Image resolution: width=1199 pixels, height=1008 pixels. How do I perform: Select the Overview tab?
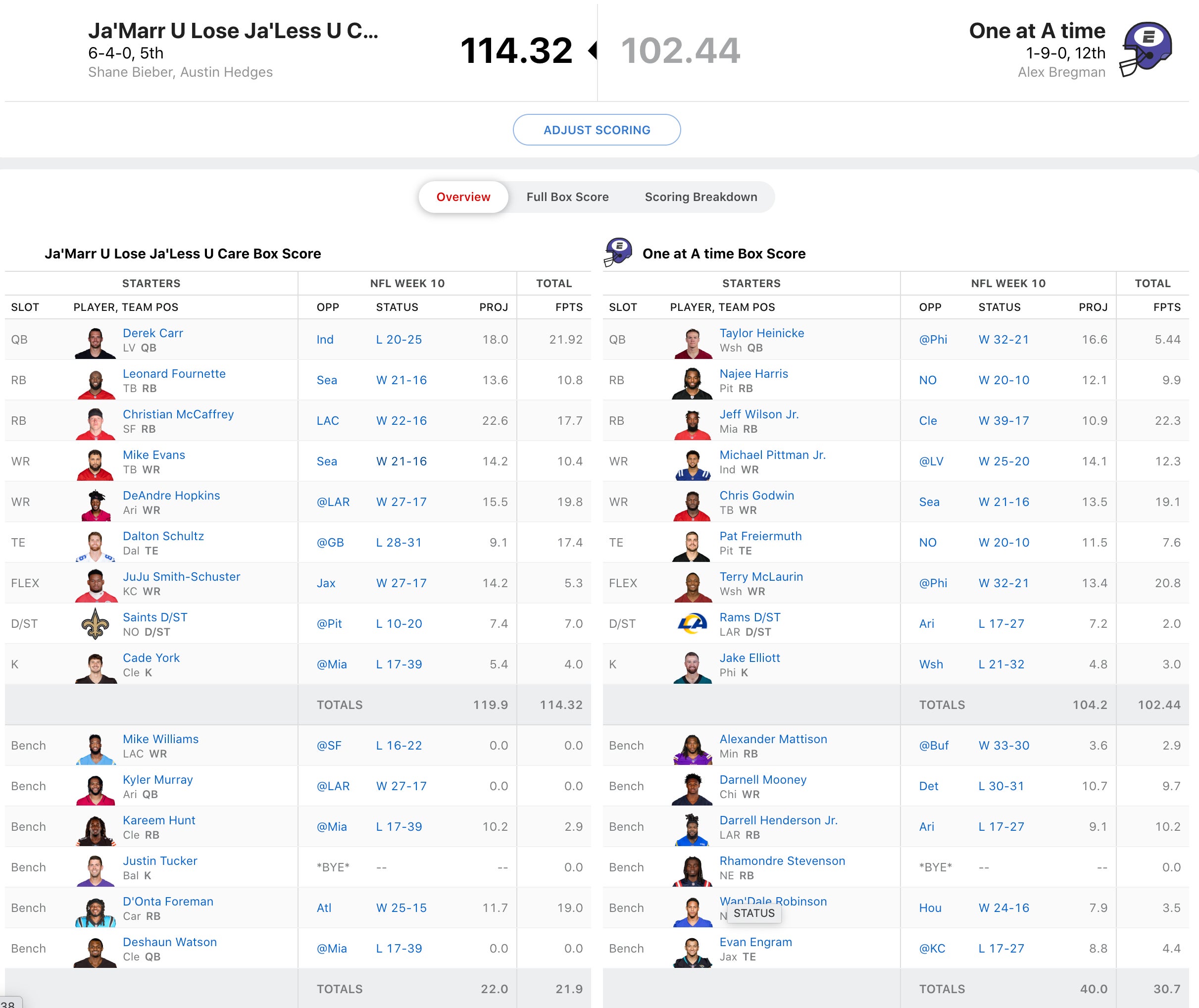tap(463, 197)
